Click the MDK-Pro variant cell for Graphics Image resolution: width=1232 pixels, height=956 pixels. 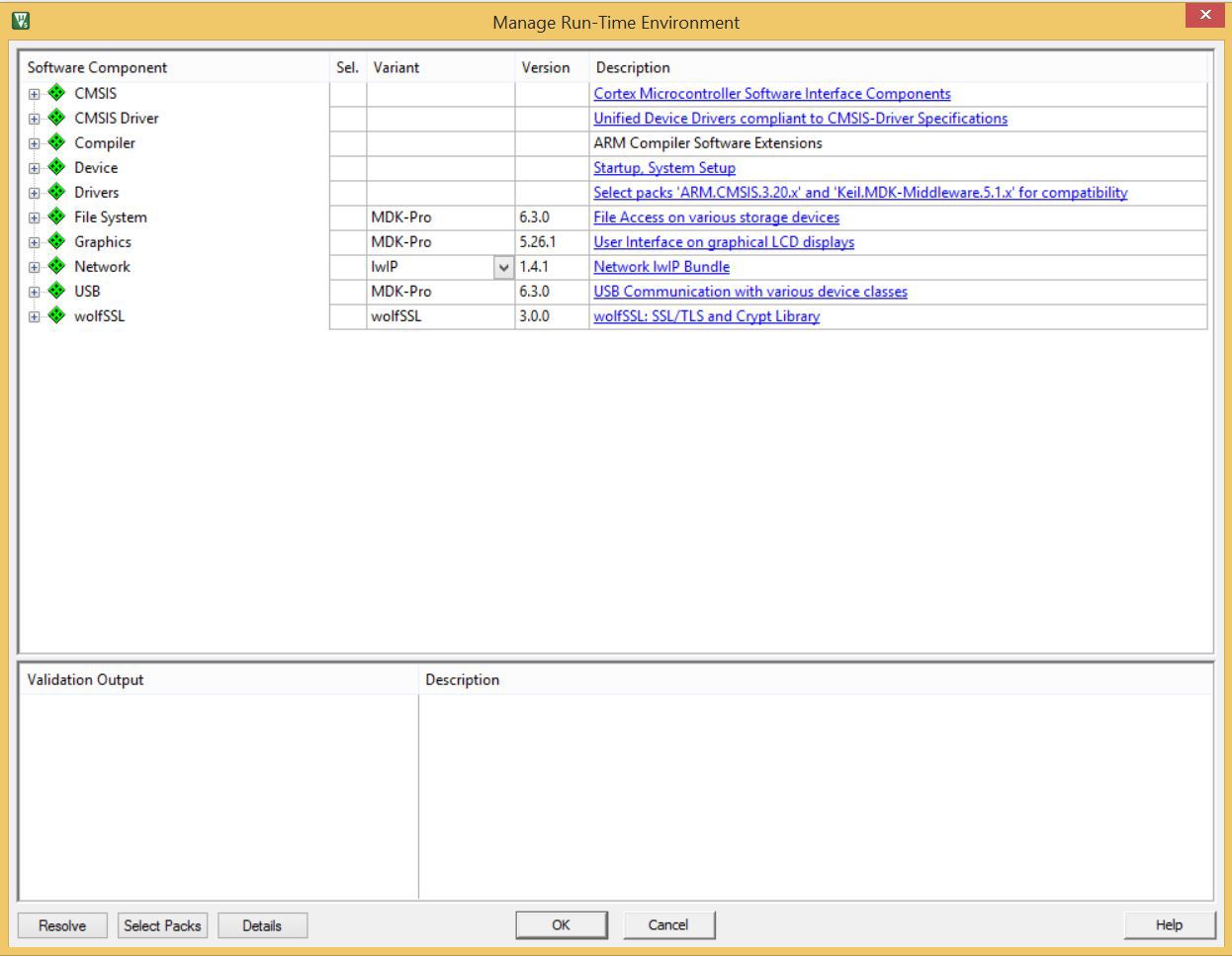(441, 242)
